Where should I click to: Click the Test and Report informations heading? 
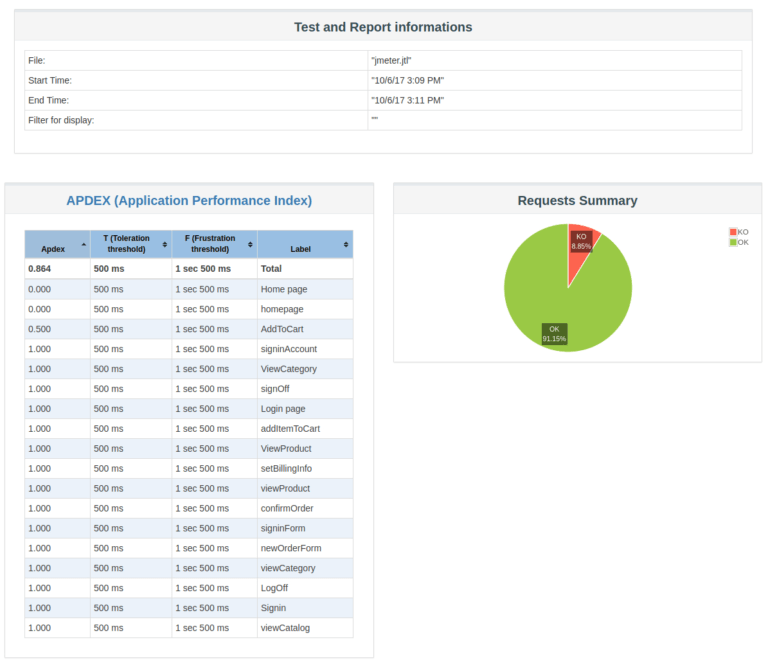point(383,27)
